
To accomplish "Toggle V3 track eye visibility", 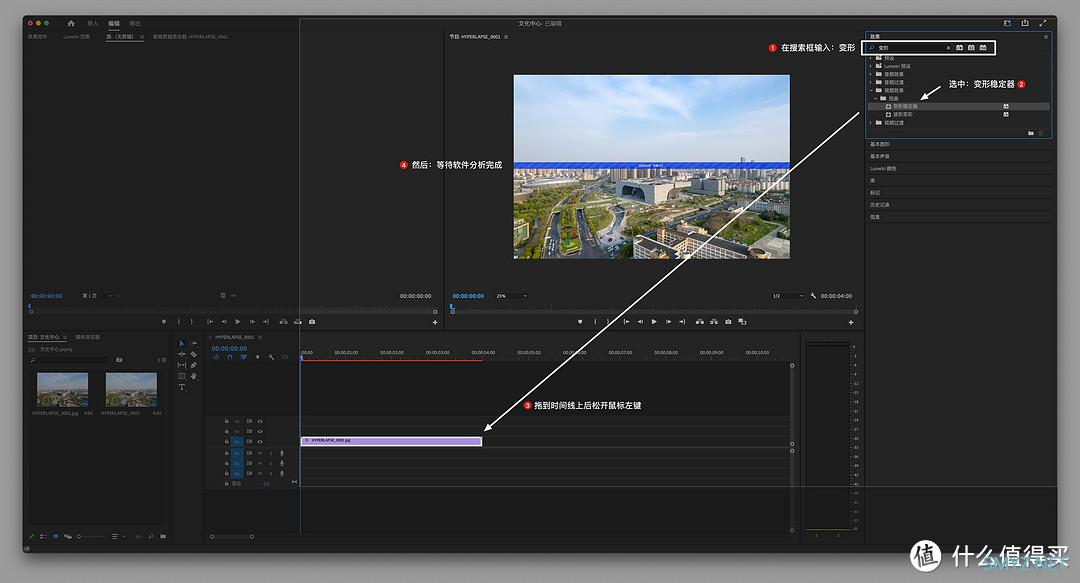I will coord(260,421).
